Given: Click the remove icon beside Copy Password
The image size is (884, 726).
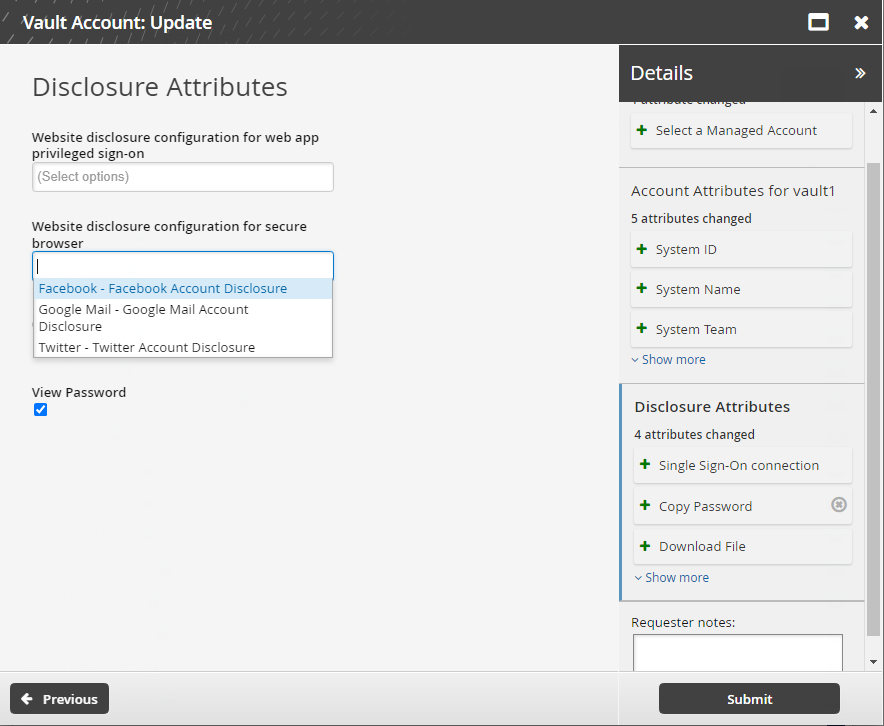Looking at the screenshot, I should tap(839, 505).
